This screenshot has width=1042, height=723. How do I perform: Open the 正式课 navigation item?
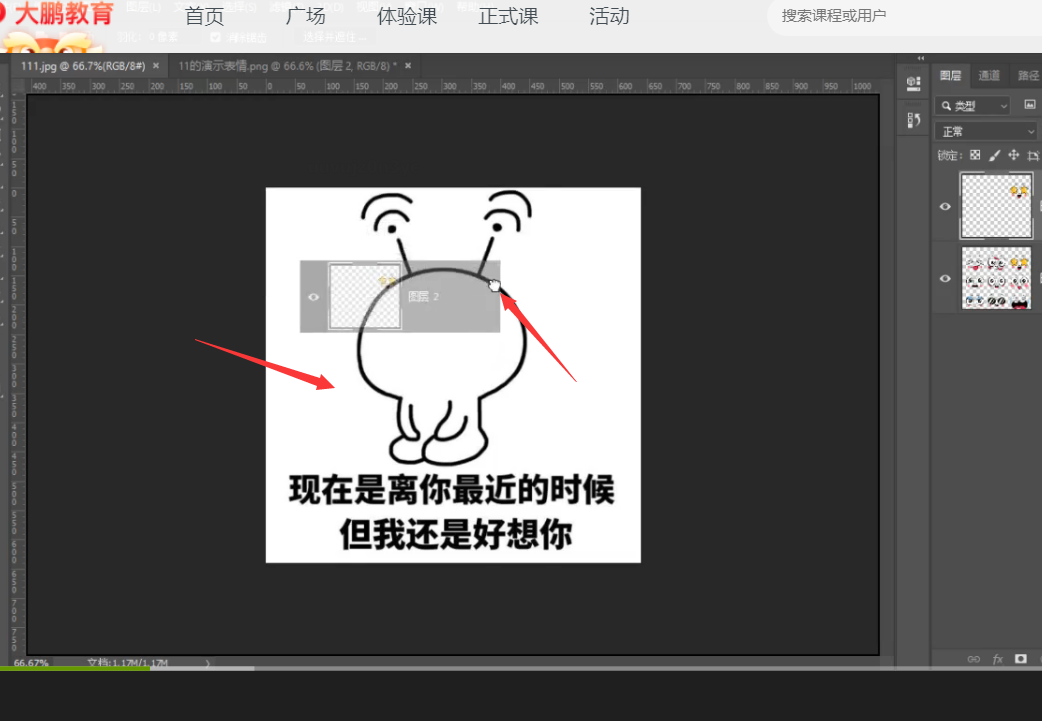point(508,16)
